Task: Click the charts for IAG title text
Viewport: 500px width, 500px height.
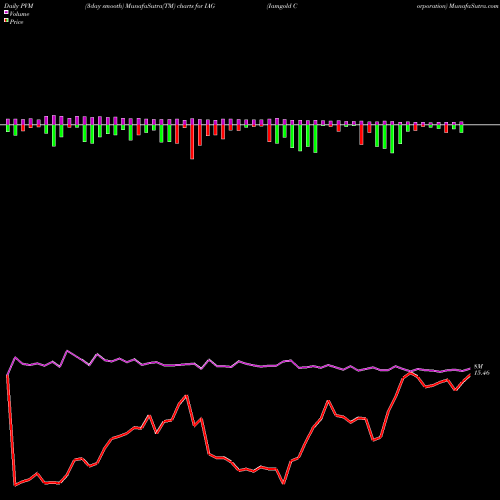Action: coord(196,6)
